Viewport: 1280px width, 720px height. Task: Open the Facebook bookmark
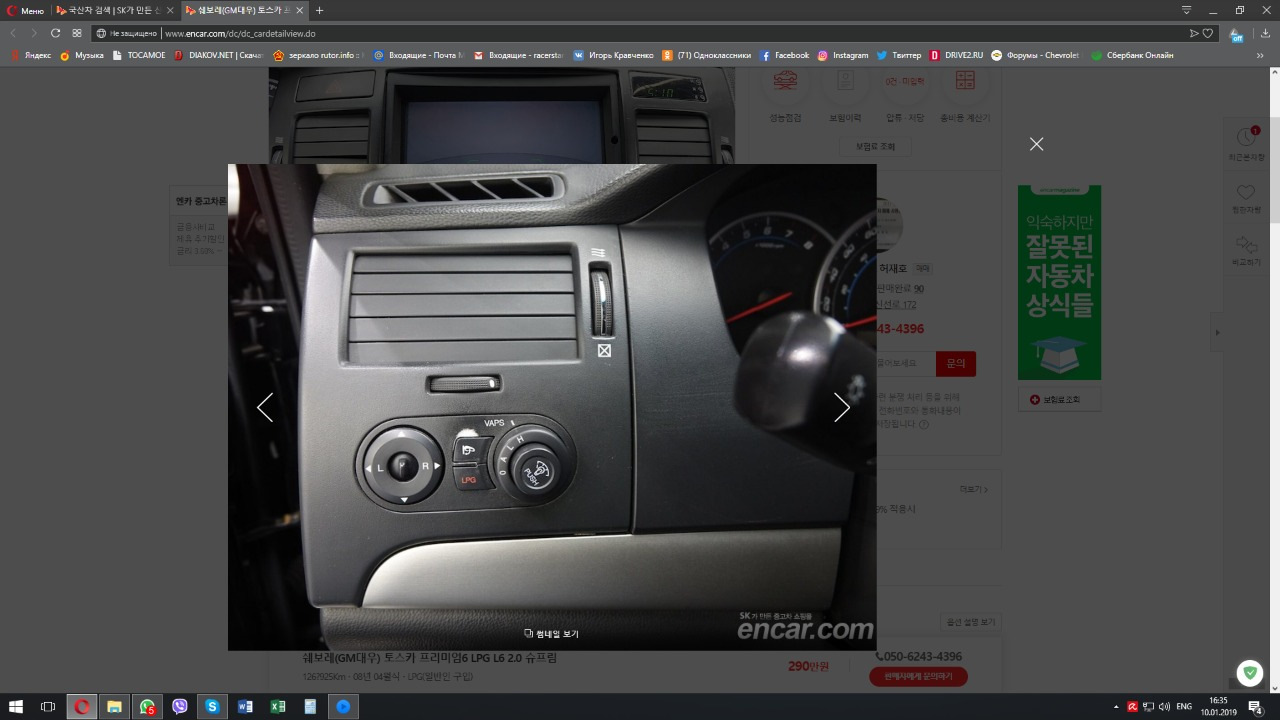pos(784,55)
